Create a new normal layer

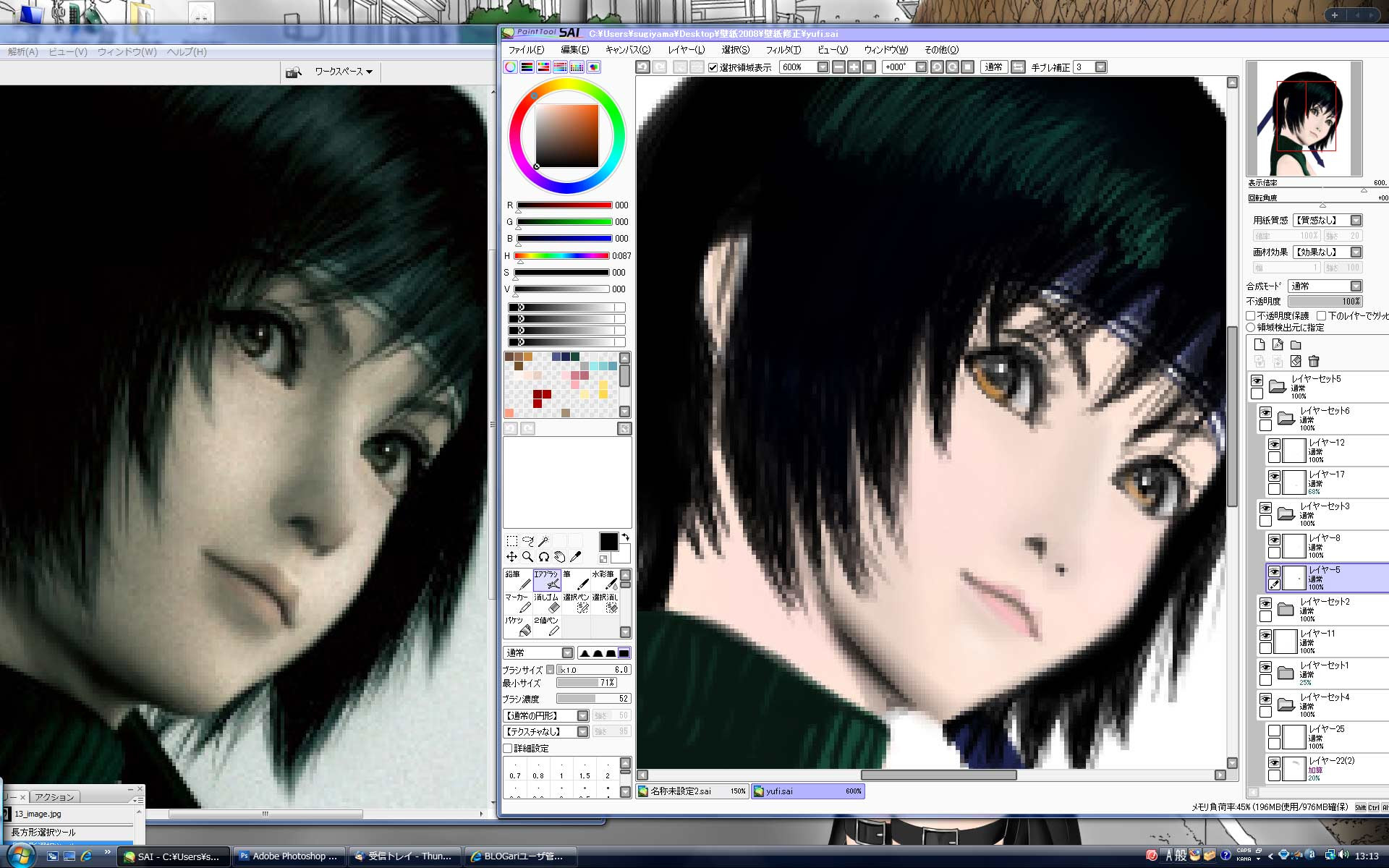(1260, 344)
